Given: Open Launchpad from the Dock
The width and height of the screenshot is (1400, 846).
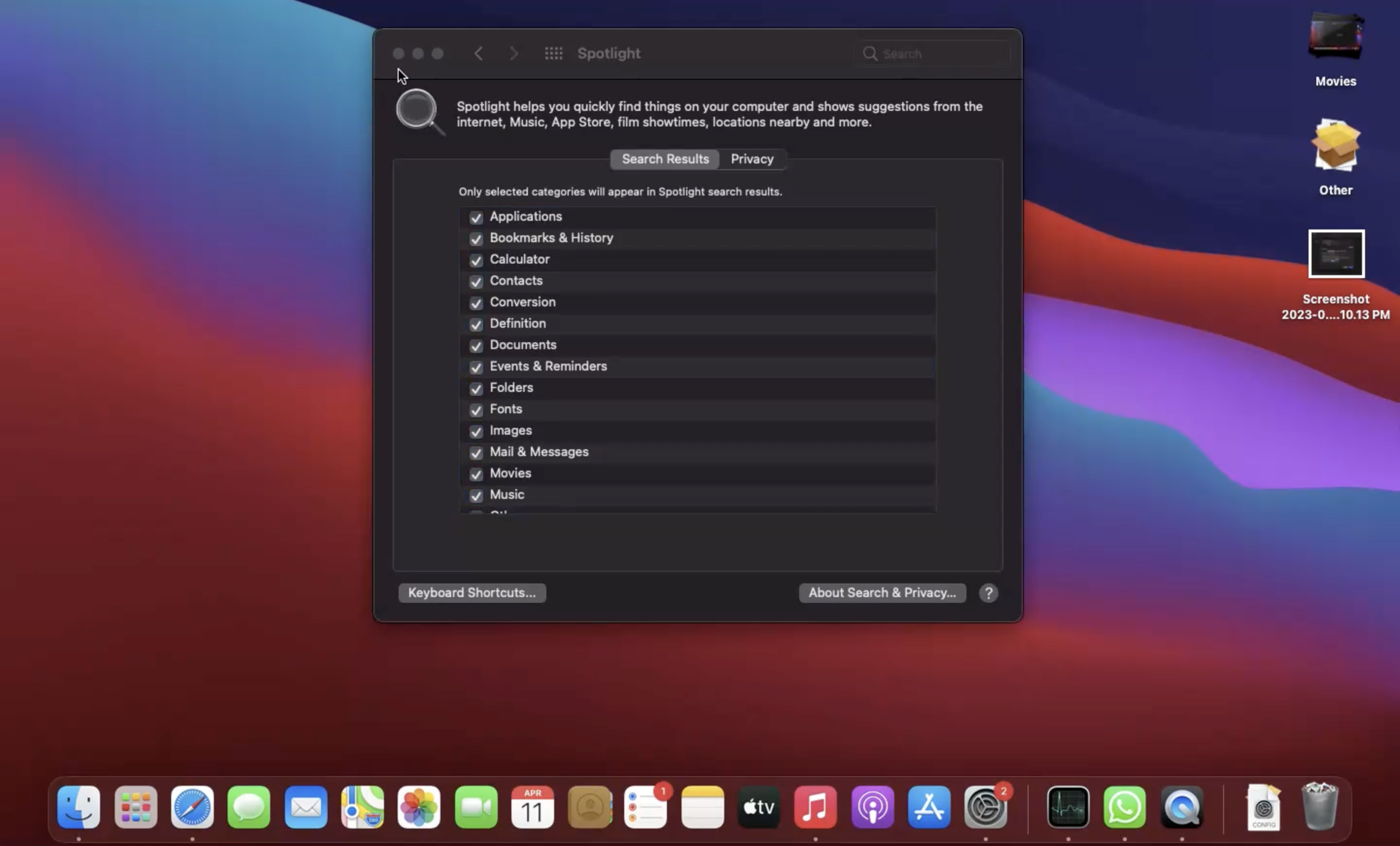Looking at the screenshot, I should [x=136, y=807].
